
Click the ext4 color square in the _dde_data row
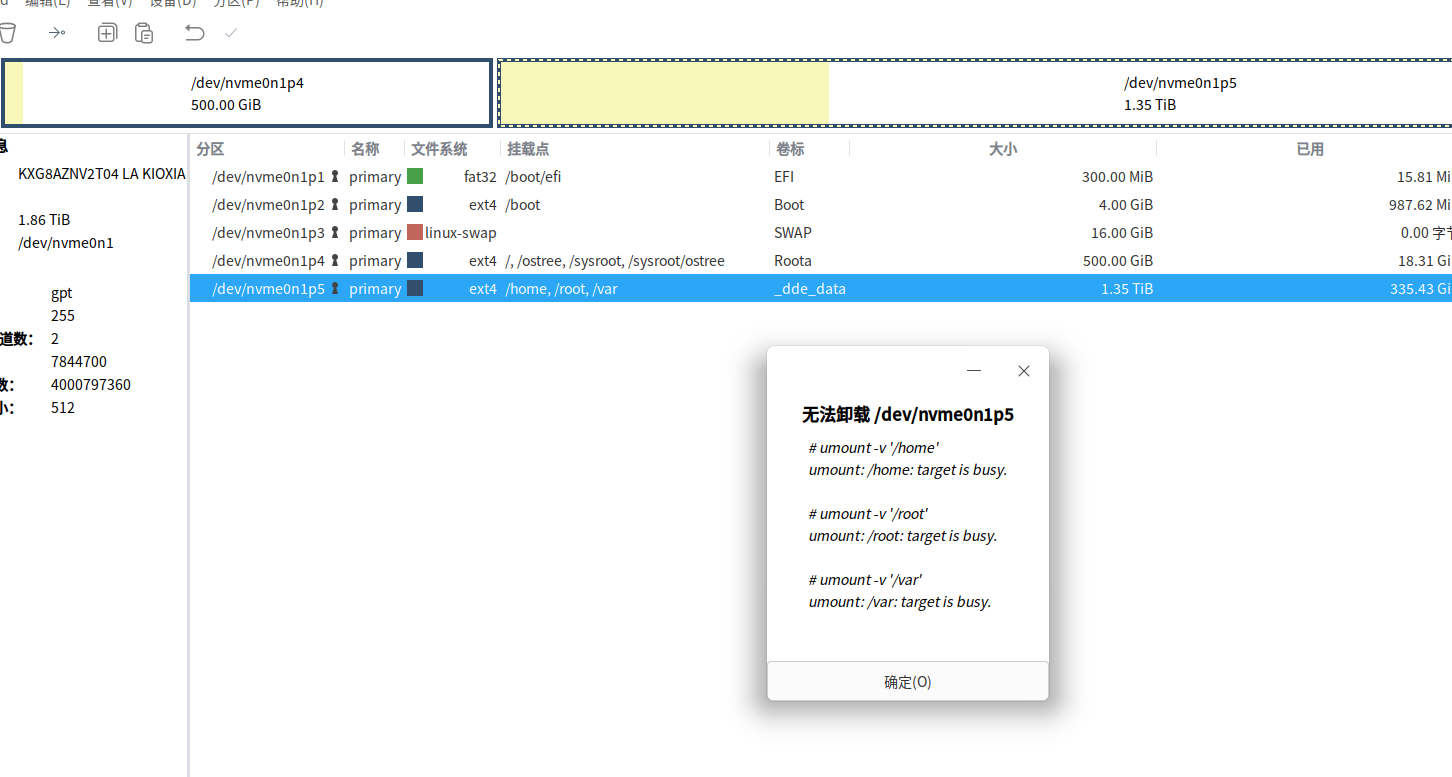click(x=415, y=288)
